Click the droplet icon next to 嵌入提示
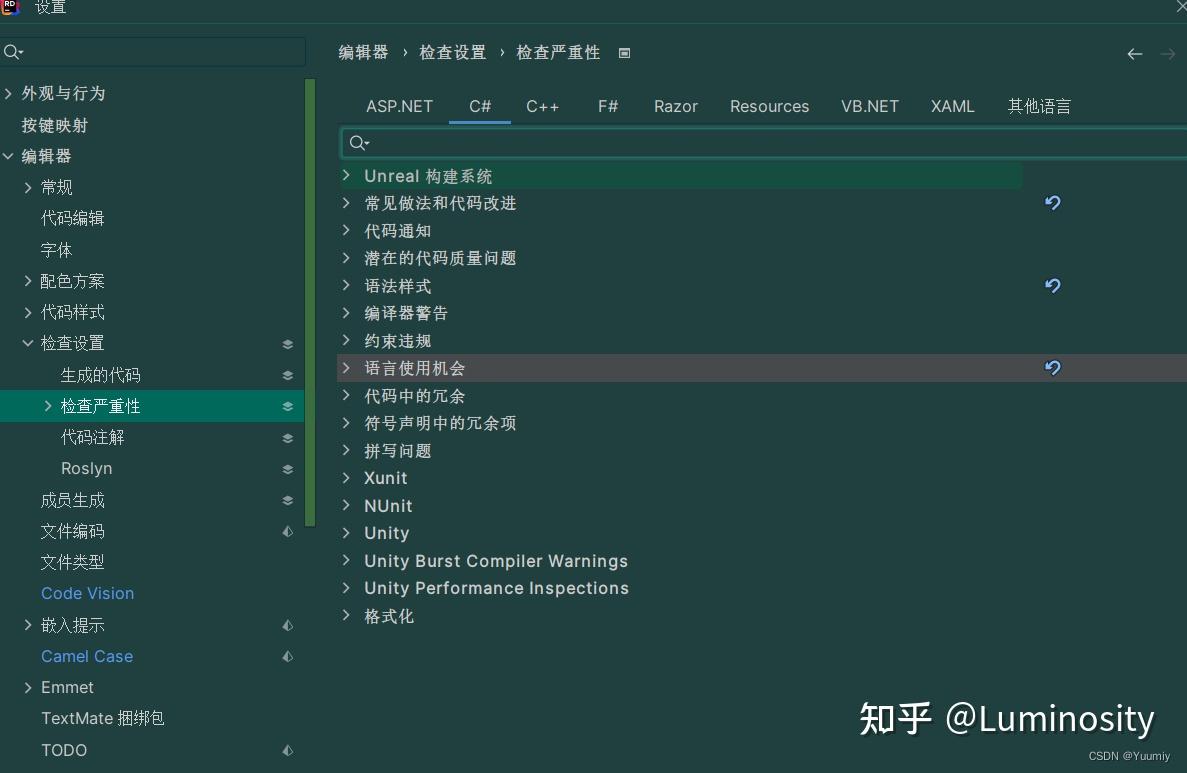The image size is (1187, 773). pyautogui.click(x=287, y=625)
